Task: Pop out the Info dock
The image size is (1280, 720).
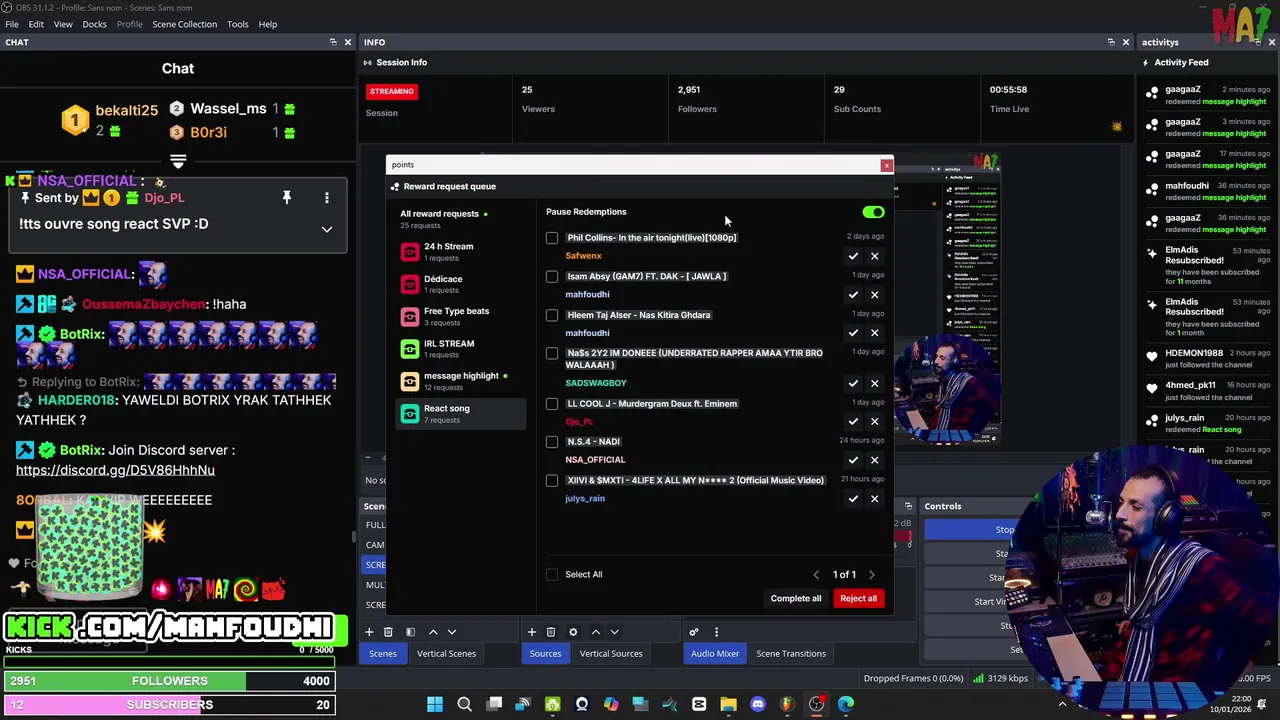Action: point(1111,42)
